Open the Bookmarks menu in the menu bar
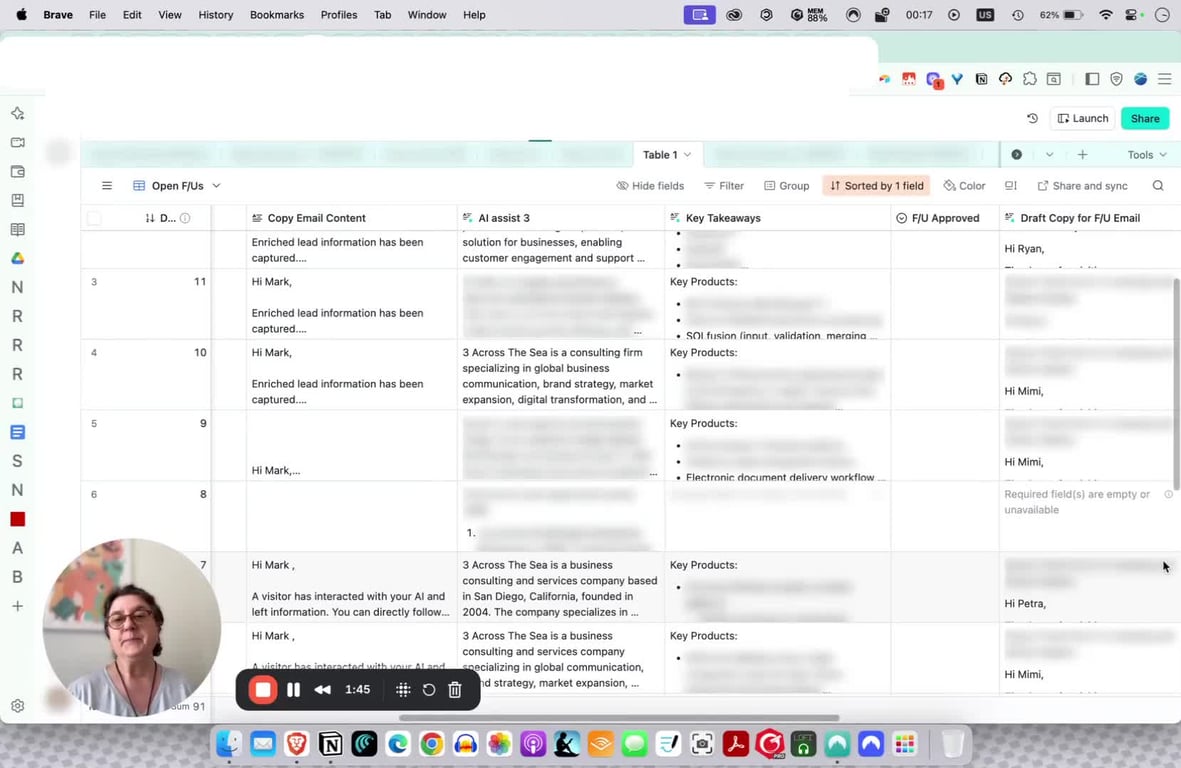Viewport: 1181px width, 768px height. pyautogui.click(x=276, y=14)
